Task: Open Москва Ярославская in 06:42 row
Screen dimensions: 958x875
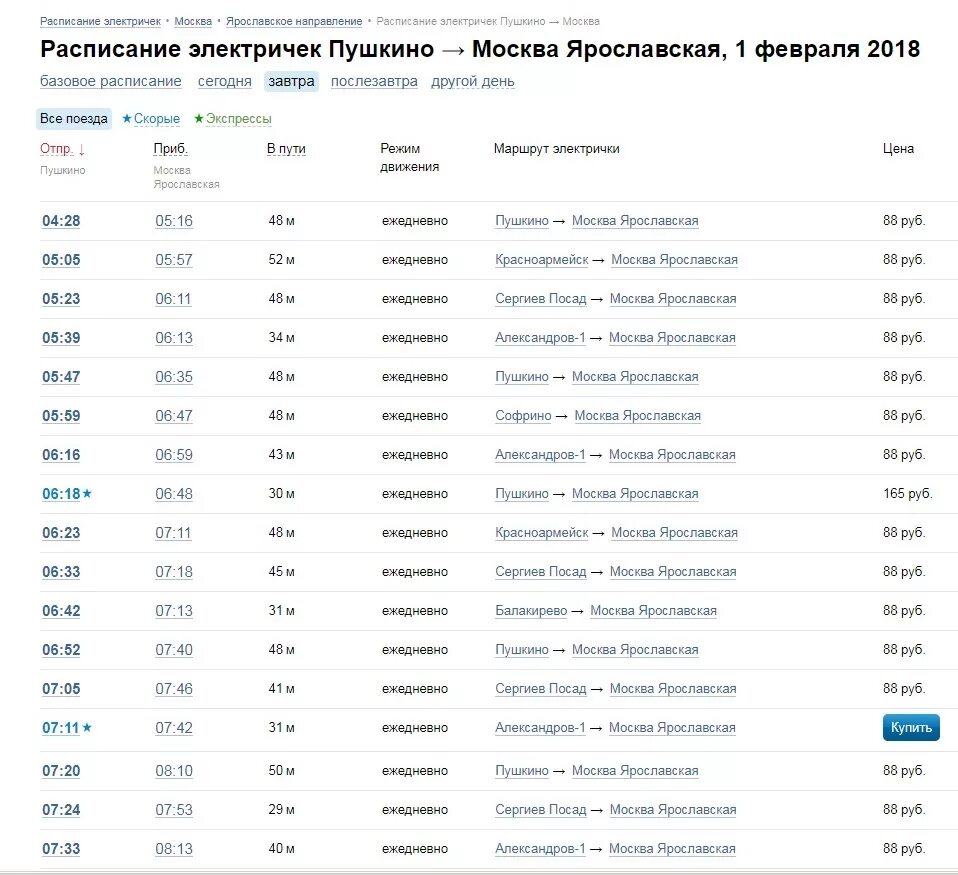Action: (x=653, y=611)
